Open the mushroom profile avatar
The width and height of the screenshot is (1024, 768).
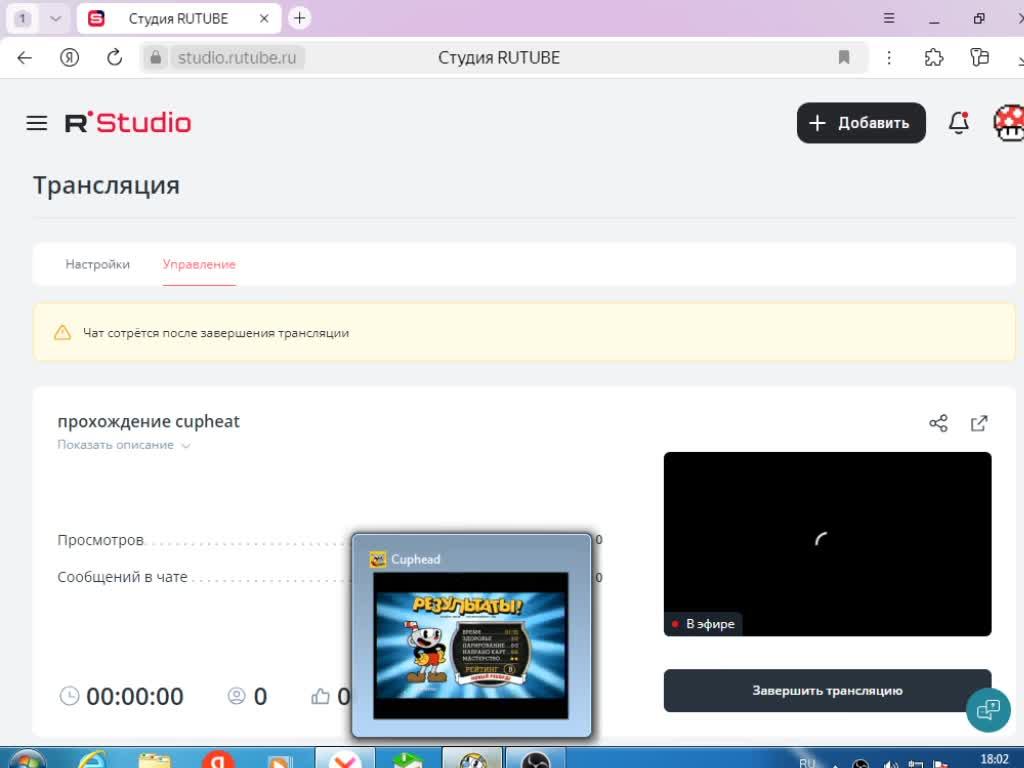pos(1008,123)
